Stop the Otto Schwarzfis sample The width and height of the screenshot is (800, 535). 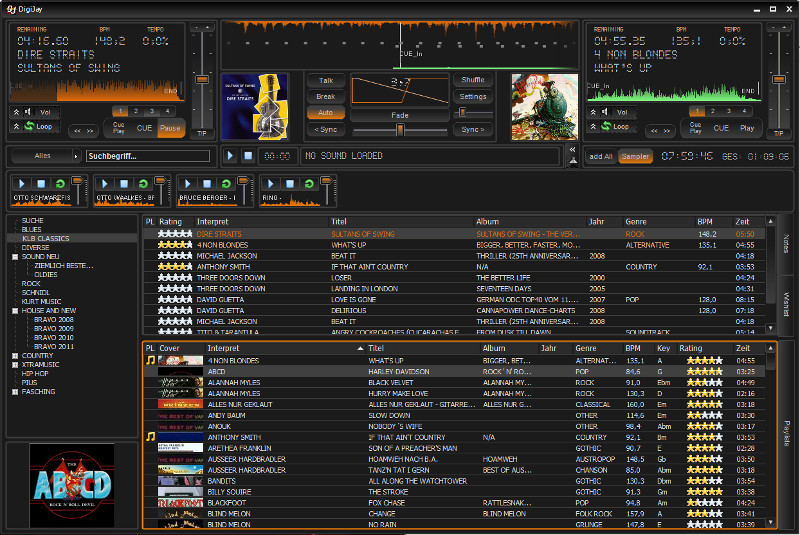(x=41, y=184)
